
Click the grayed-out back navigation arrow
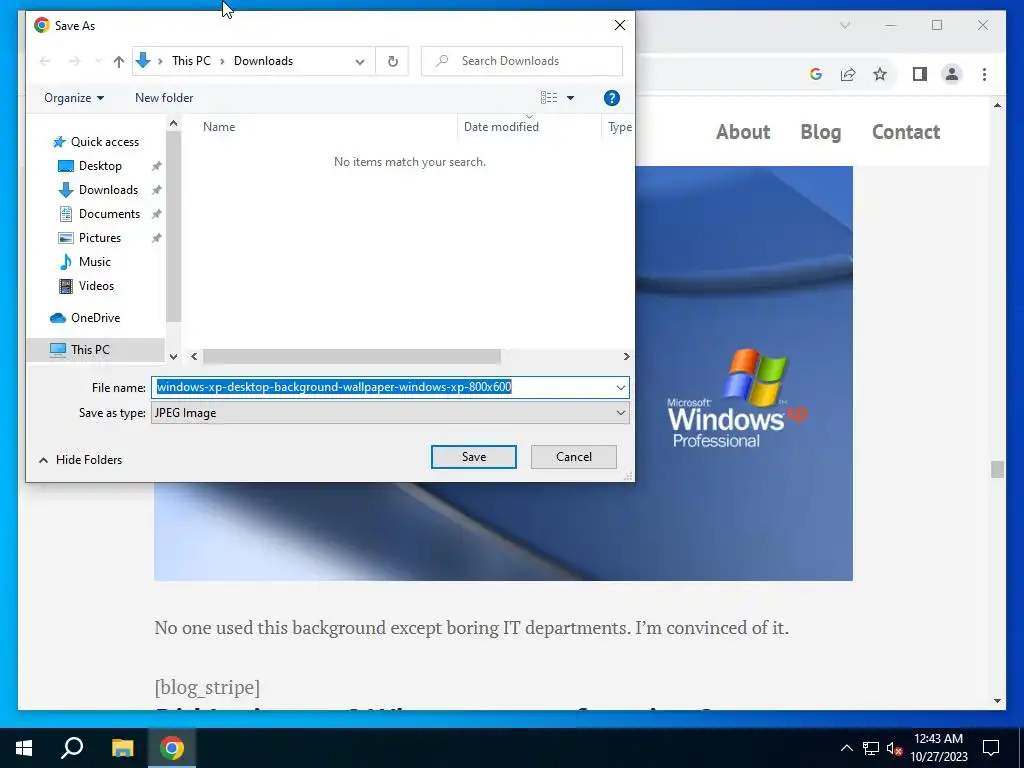pos(45,61)
